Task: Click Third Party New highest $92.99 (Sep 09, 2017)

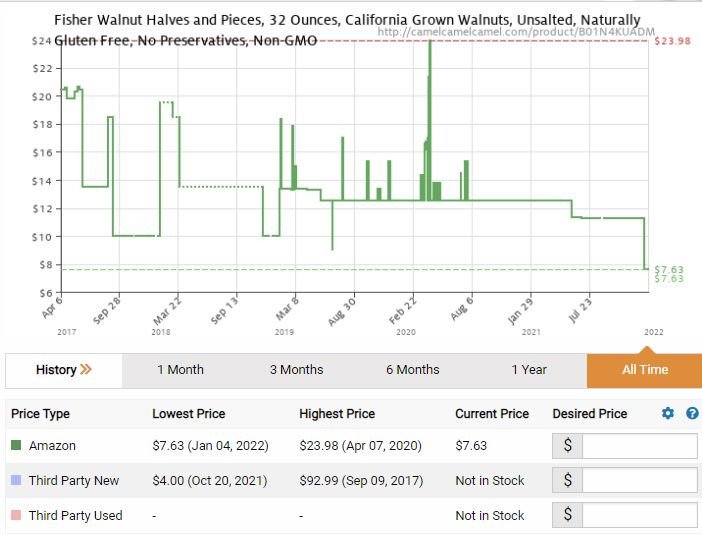Action: coord(361,480)
